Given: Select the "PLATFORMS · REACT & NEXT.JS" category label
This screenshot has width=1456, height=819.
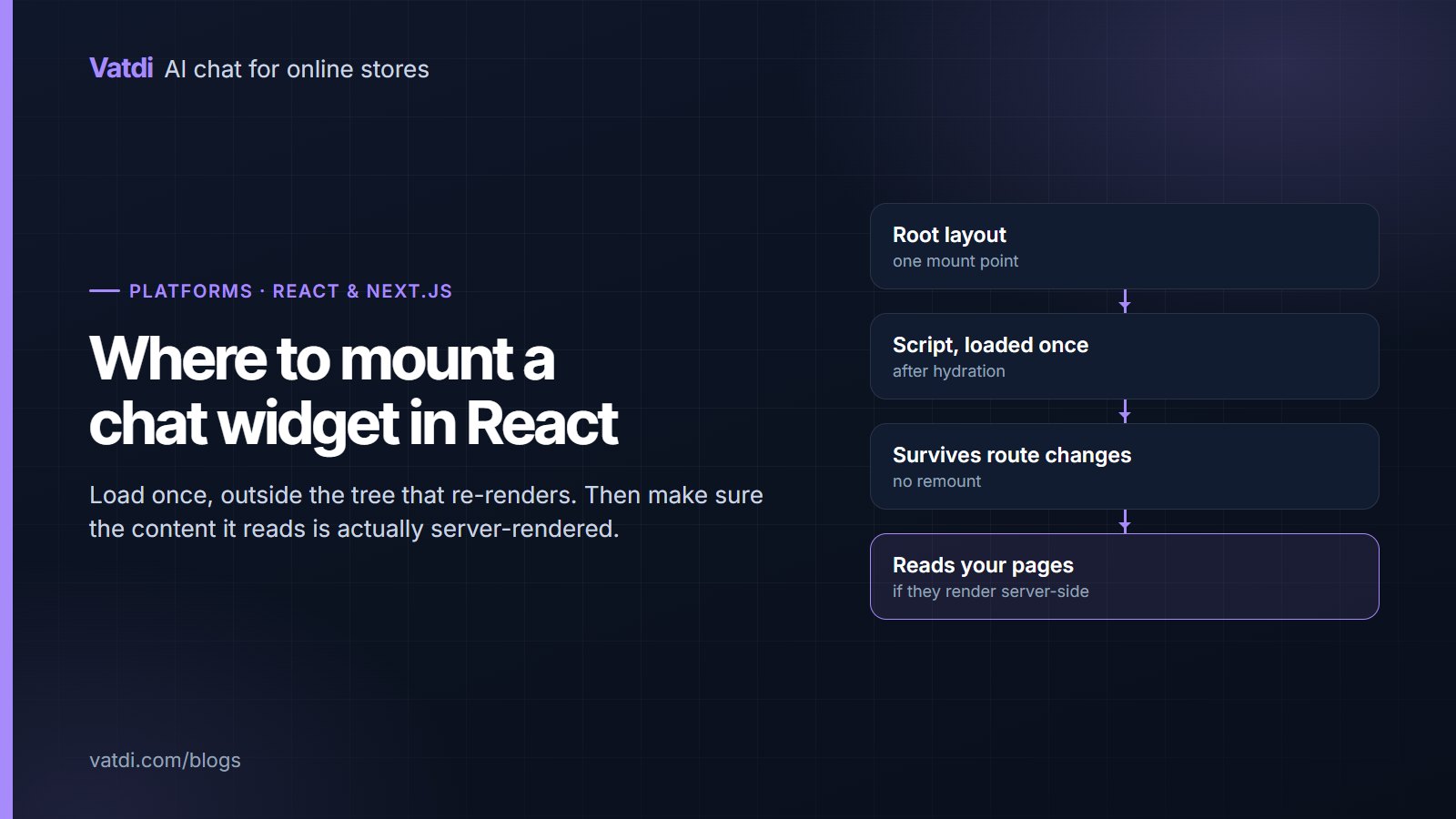Looking at the screenshot, I should (x=290, y=291).
